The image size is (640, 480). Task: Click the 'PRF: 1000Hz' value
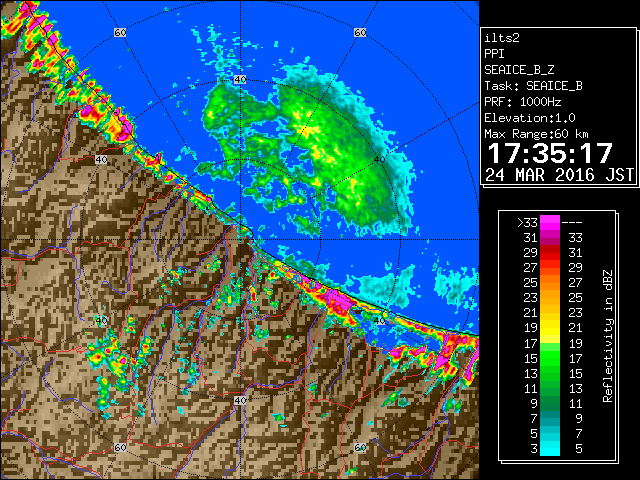click(522, 102)
